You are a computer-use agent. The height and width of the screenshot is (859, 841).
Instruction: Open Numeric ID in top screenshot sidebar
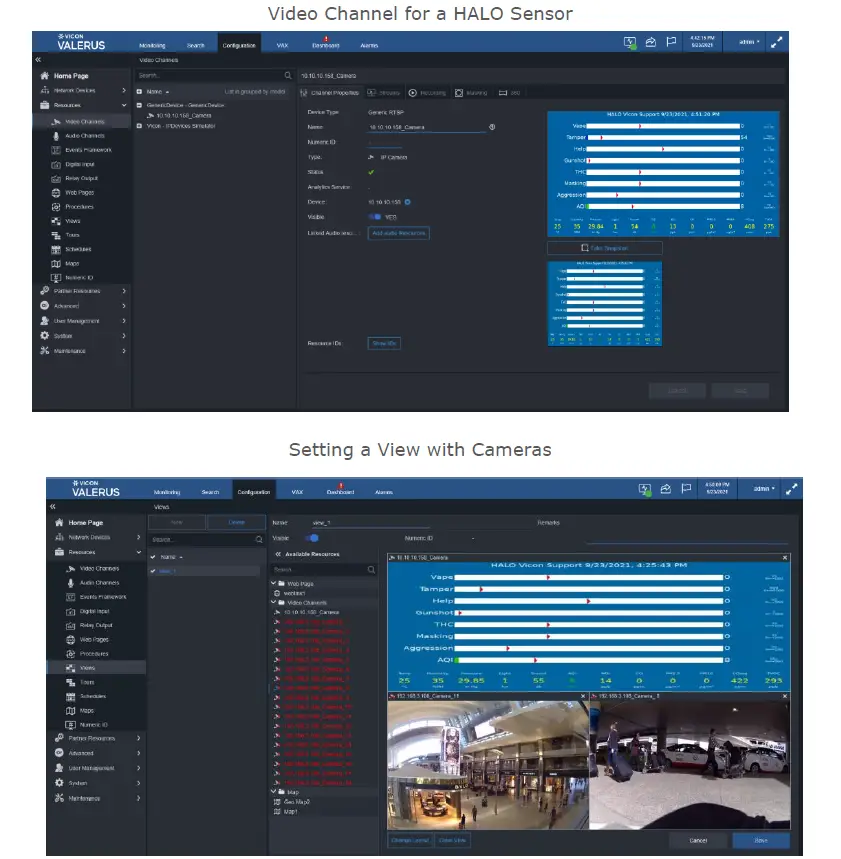[79, 277]
